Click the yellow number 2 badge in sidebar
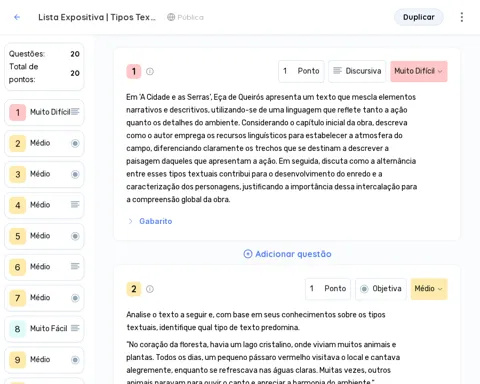Image resolution: width=480 pixels, height=384 pixels. click(18, 143)
